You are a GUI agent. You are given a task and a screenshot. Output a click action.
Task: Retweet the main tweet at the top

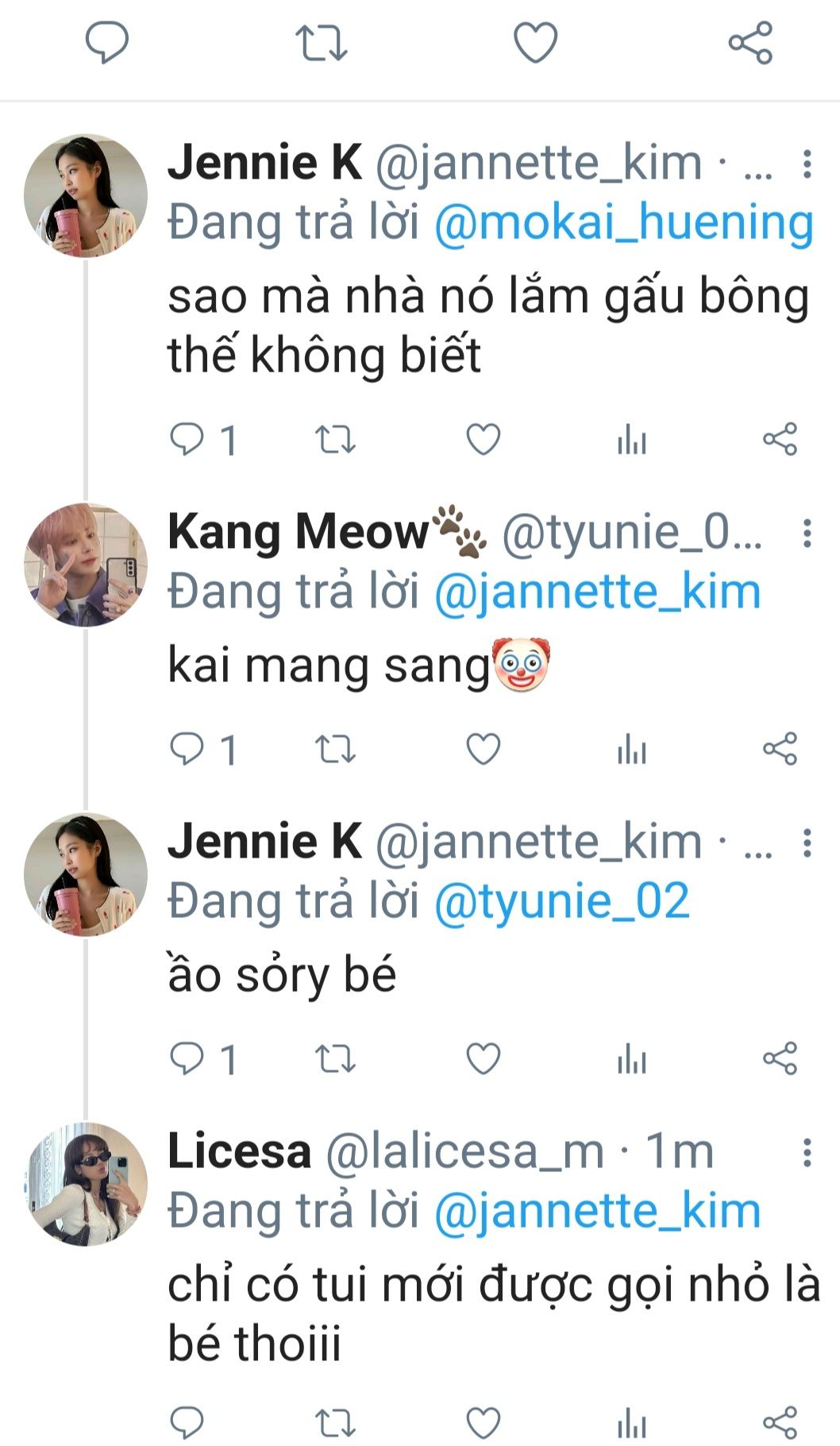pyautogui.click(x=321, y=43)
